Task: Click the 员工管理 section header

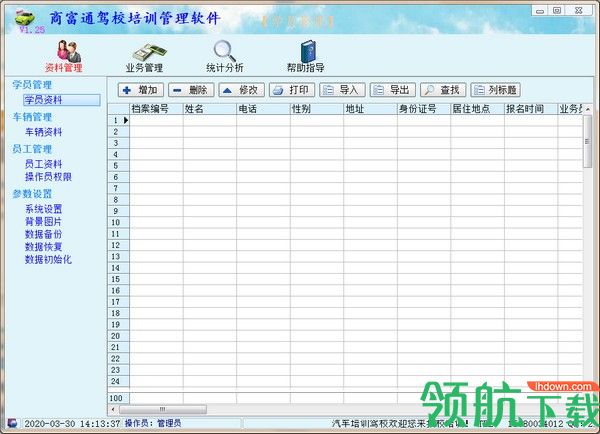Action: [x=32, y=149]
